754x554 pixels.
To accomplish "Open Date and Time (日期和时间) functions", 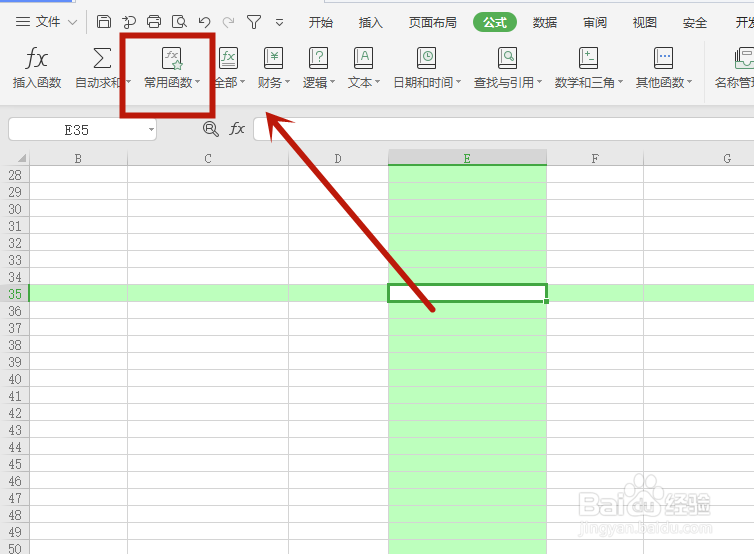I will (427, 68).
